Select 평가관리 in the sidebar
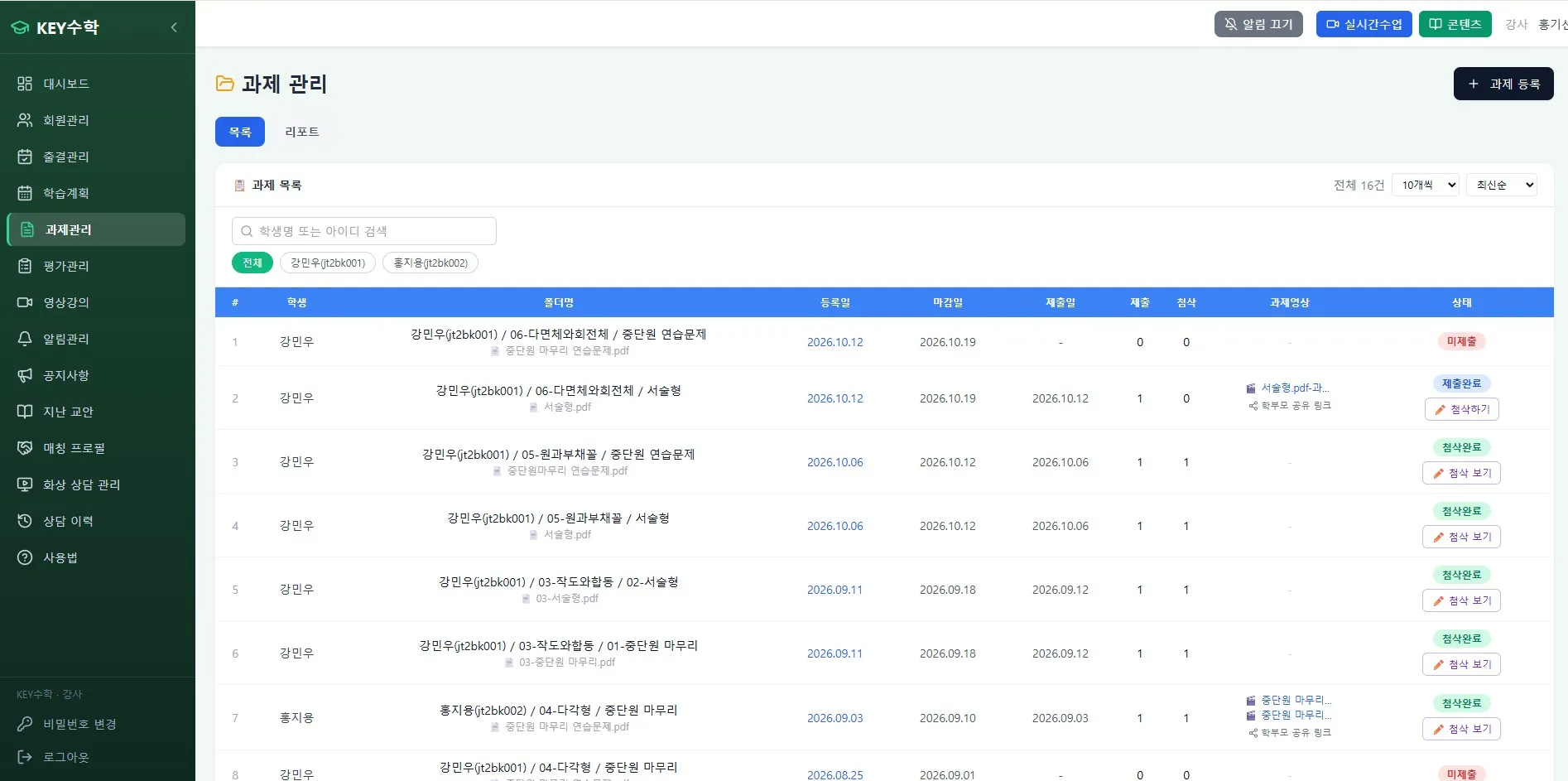 (97, 266)
